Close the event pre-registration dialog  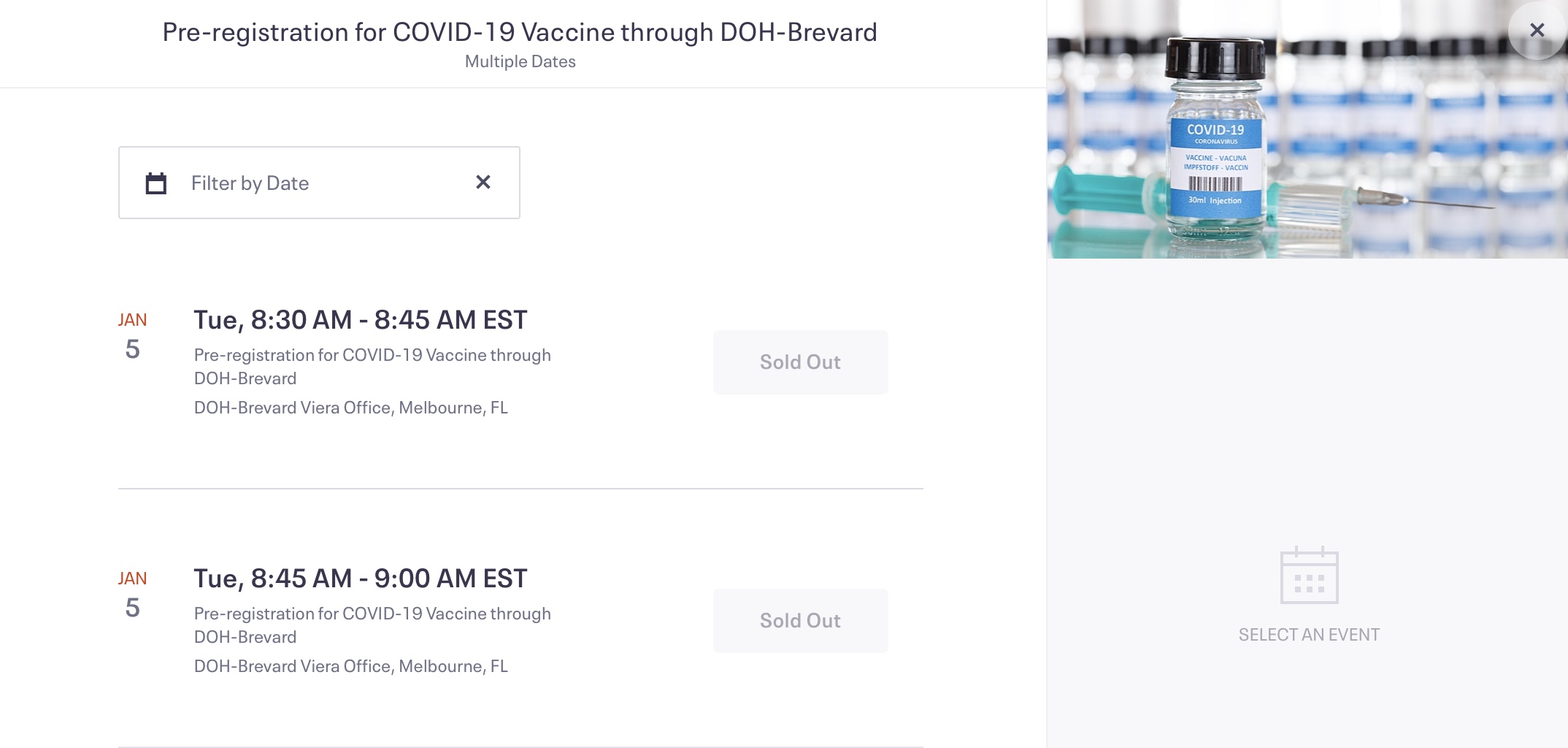(1537, 30)
